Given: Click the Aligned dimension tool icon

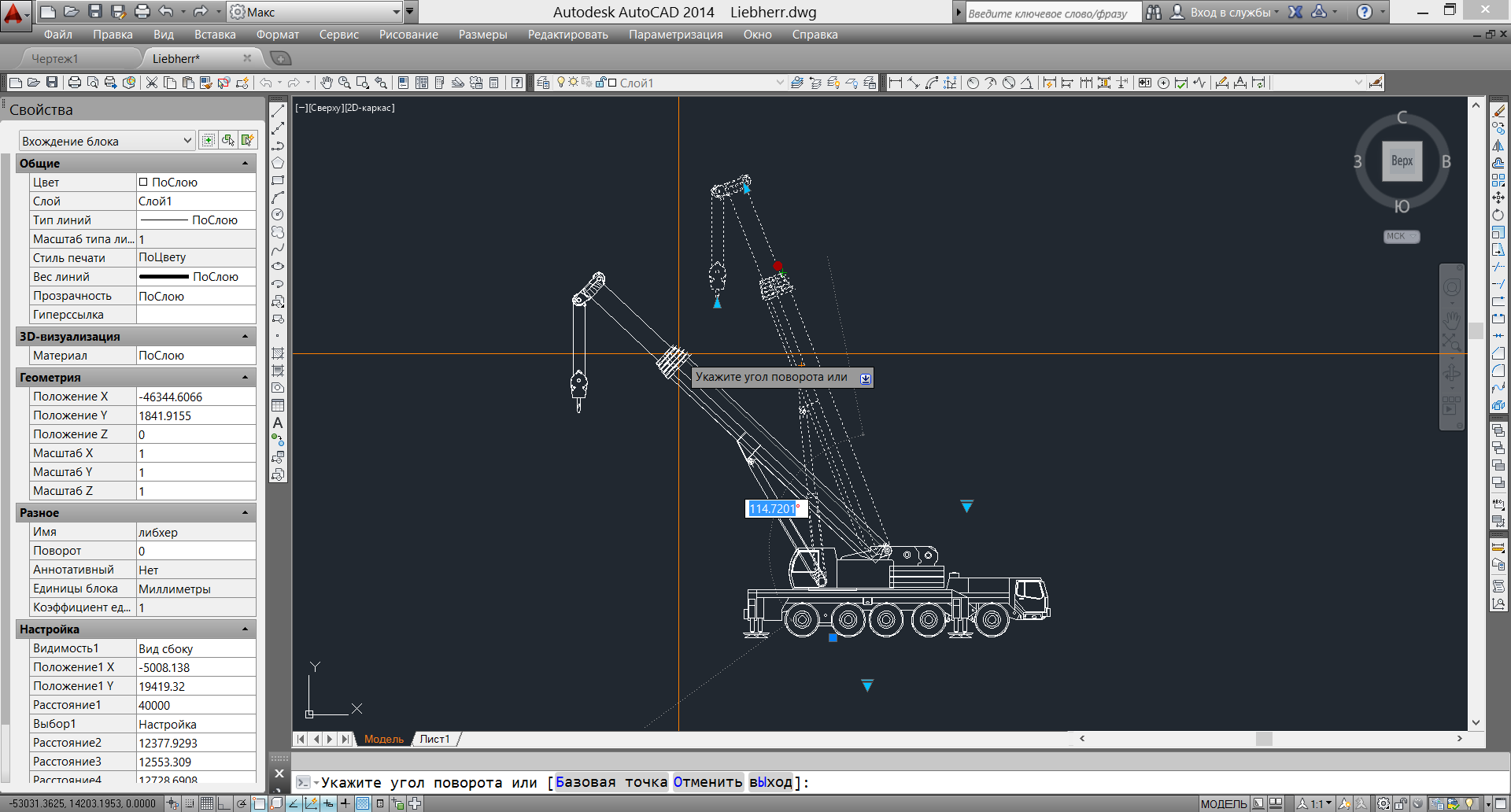Looking at the screenshot, I should [914, 83].
